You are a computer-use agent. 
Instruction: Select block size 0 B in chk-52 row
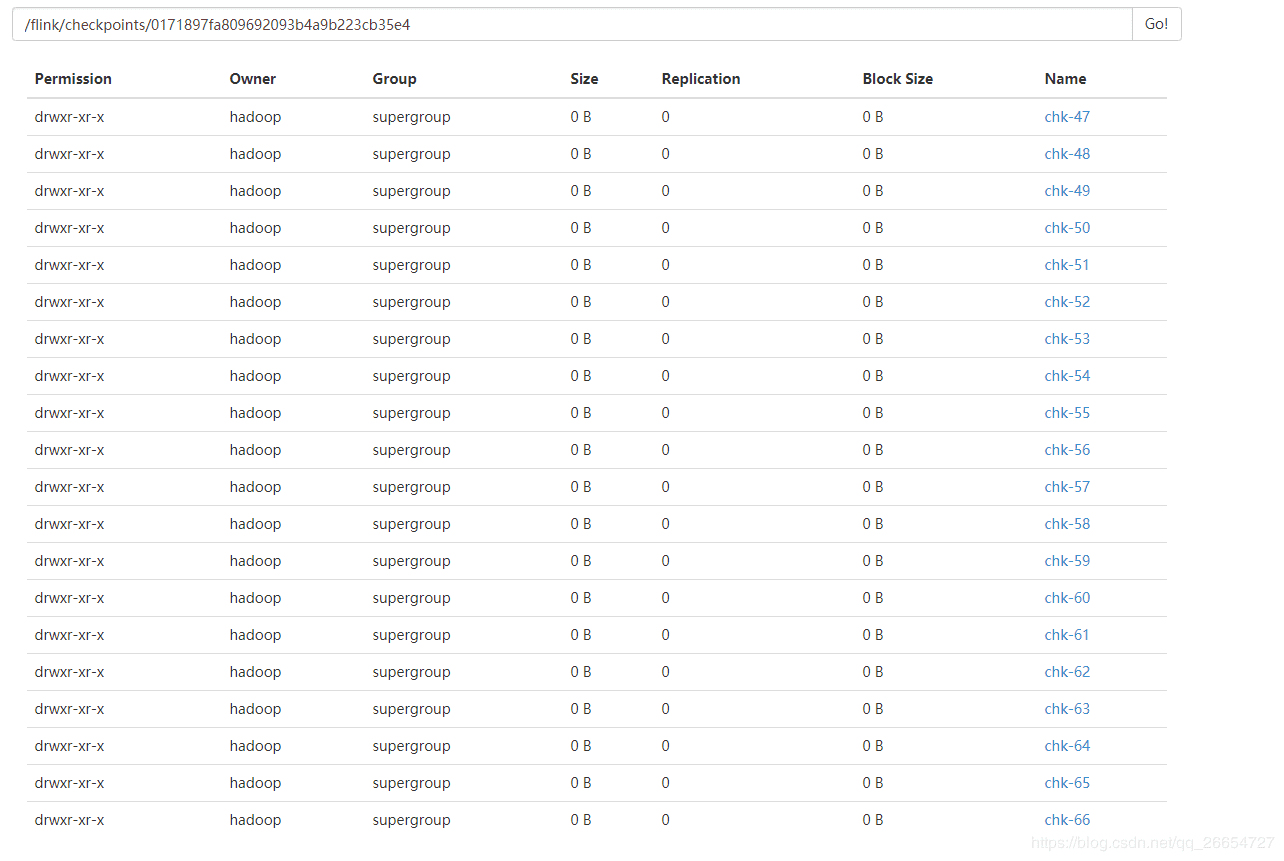point(873,302)
